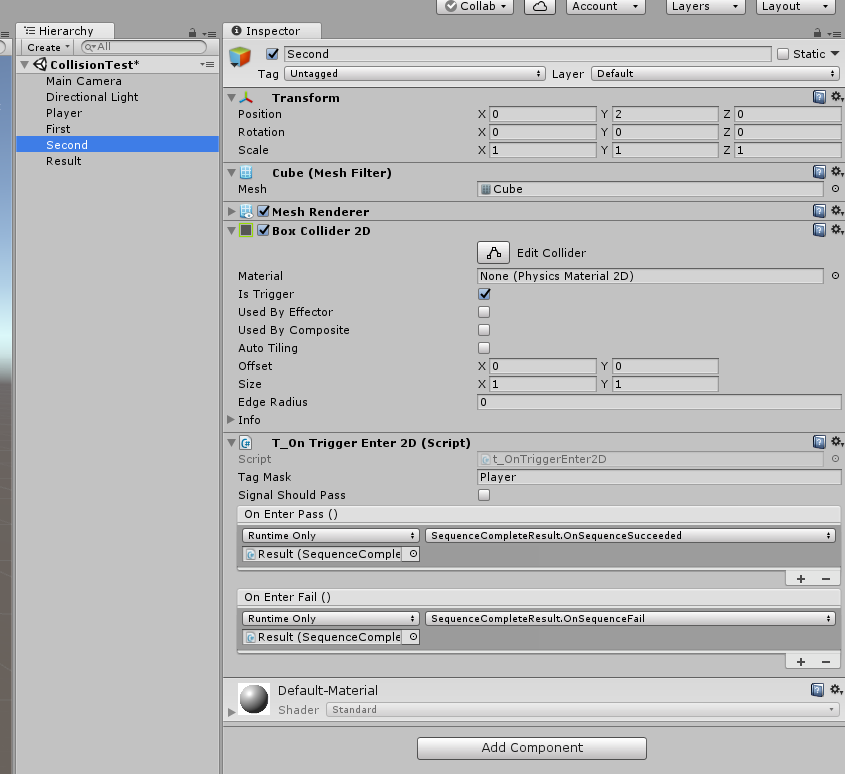Open Transform component help icon
The image size is (845, 774).
coord(819,97)
